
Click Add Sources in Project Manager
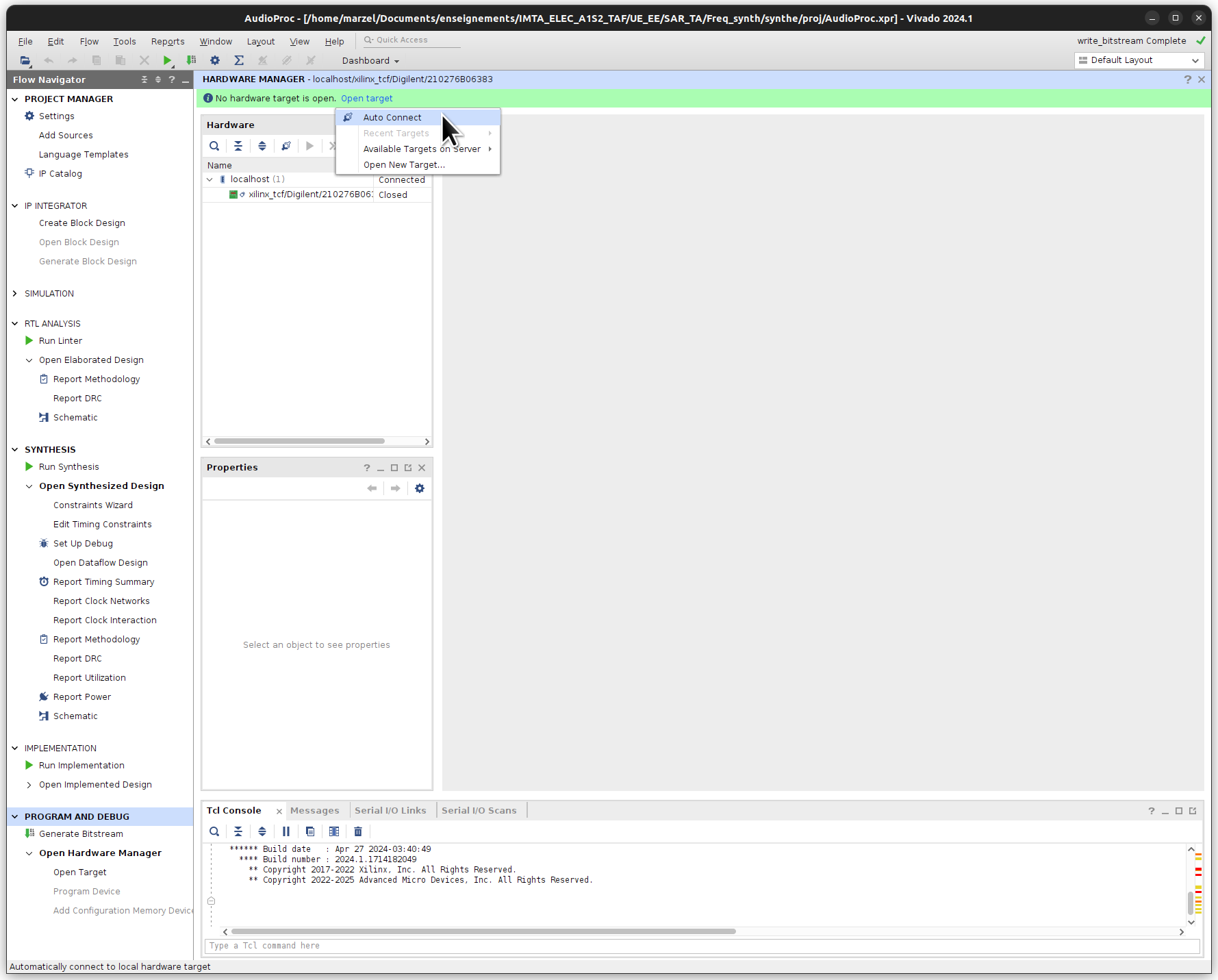tap(66, 136)
